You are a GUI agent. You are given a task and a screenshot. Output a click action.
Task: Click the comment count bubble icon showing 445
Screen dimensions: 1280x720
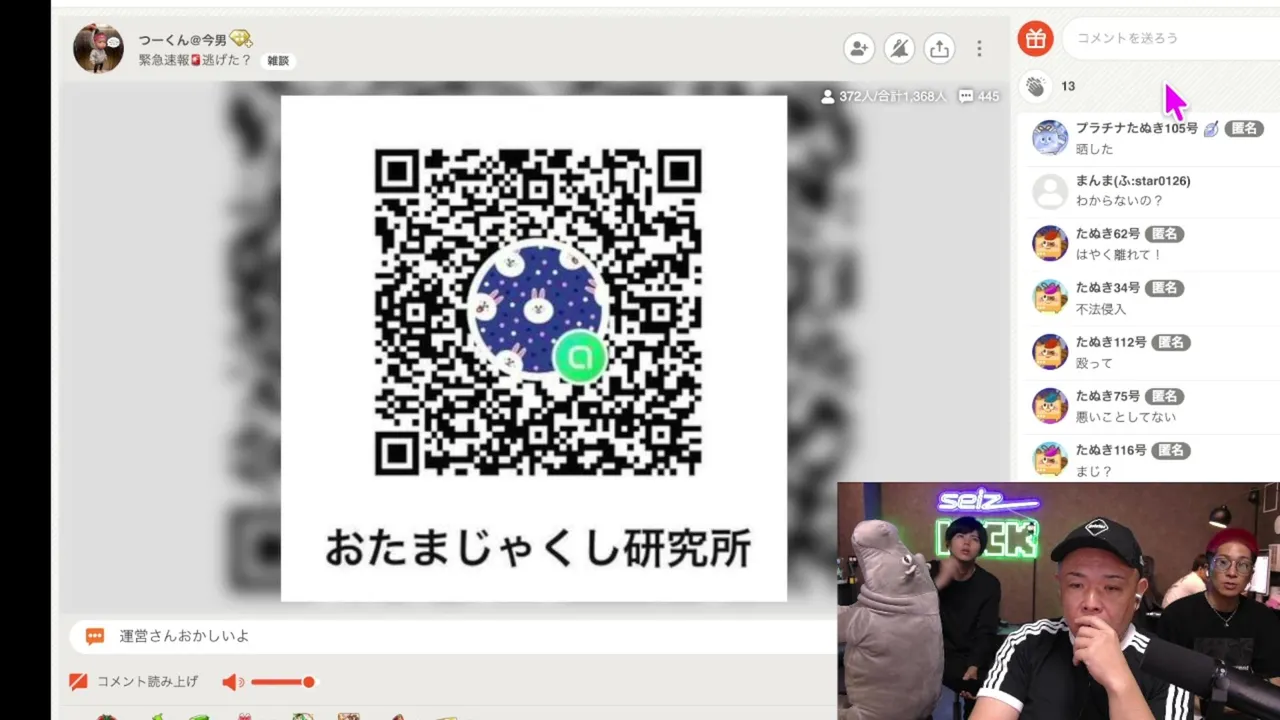pyautogui.click(x=966, y=97)
